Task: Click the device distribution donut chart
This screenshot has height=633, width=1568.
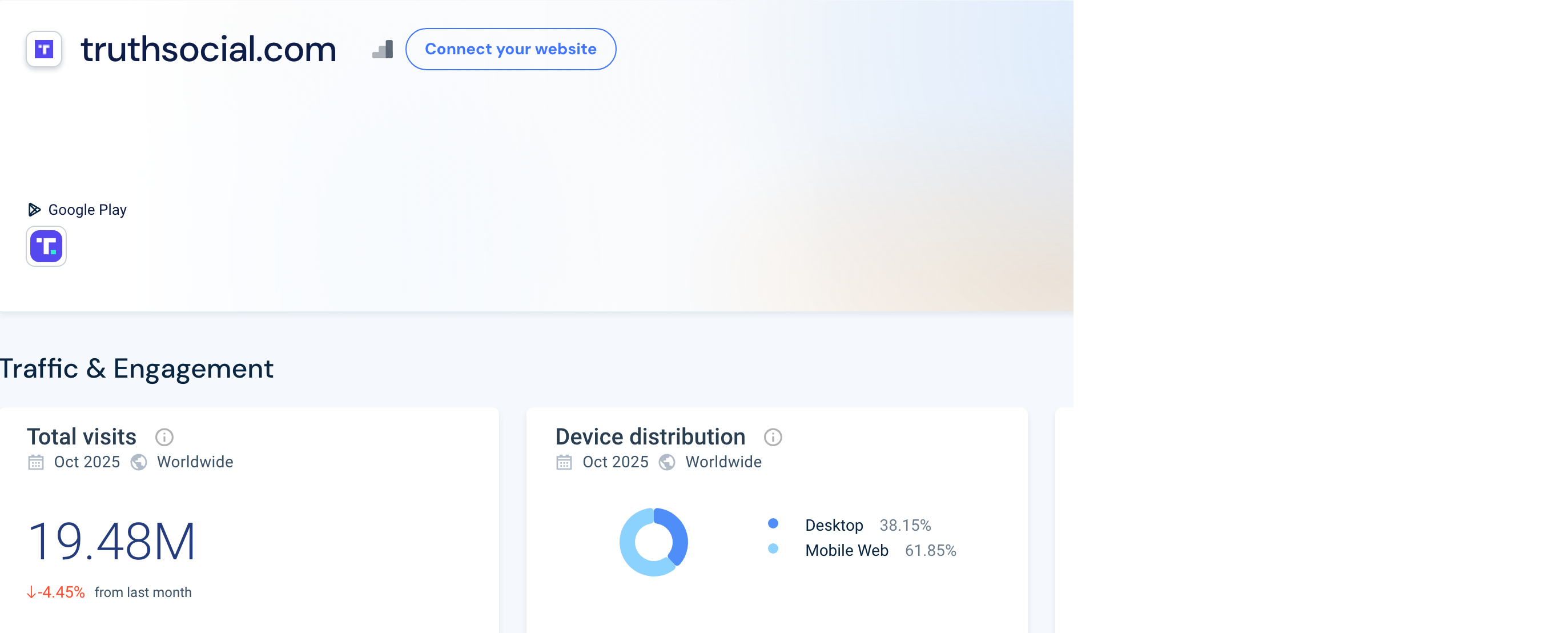Action: pyautogui.click(x=654, y=542)
